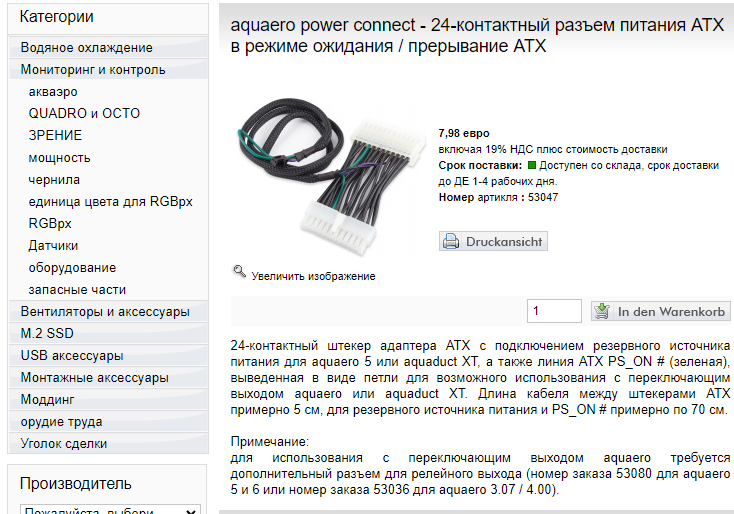Click the Увеличить изображение link
This screenshot has width=734, height=514.
point(313,276)
